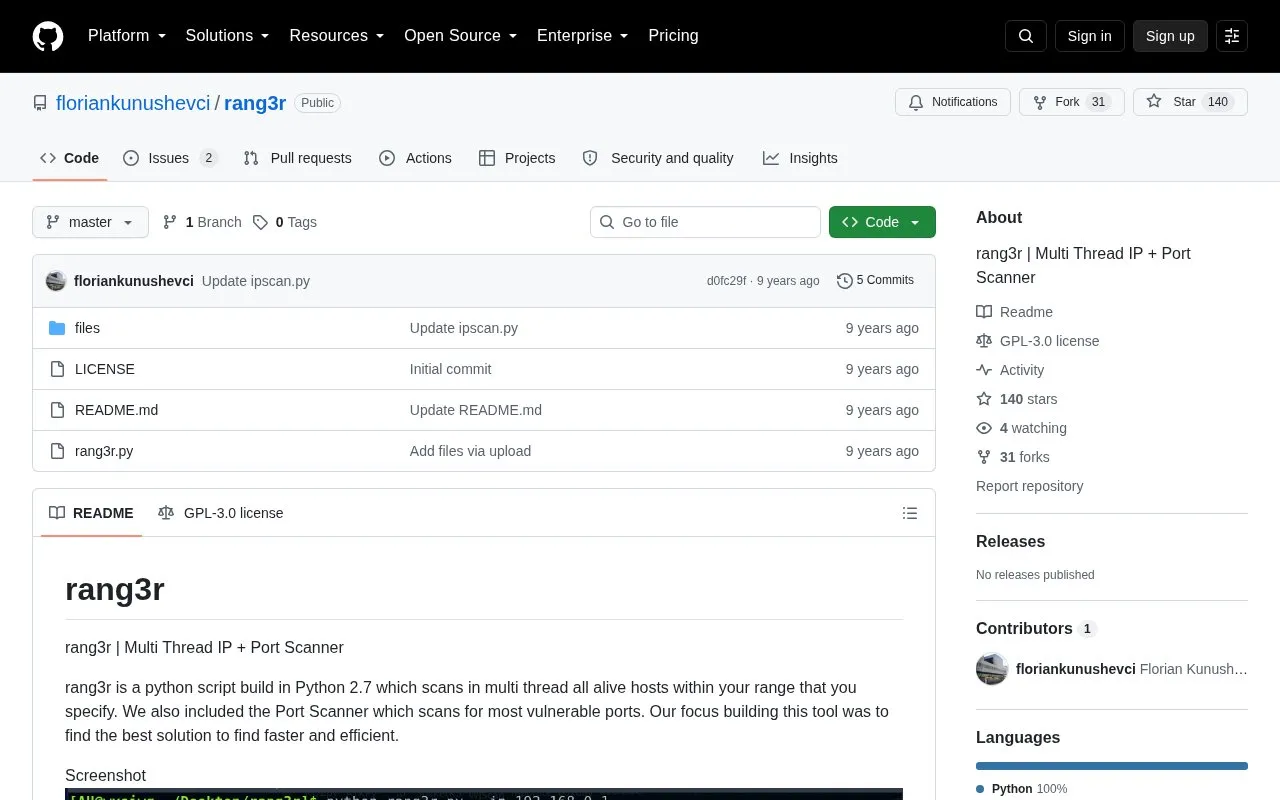Open the Initial commit message link
1280x800 pixels.
click(450, 369)
